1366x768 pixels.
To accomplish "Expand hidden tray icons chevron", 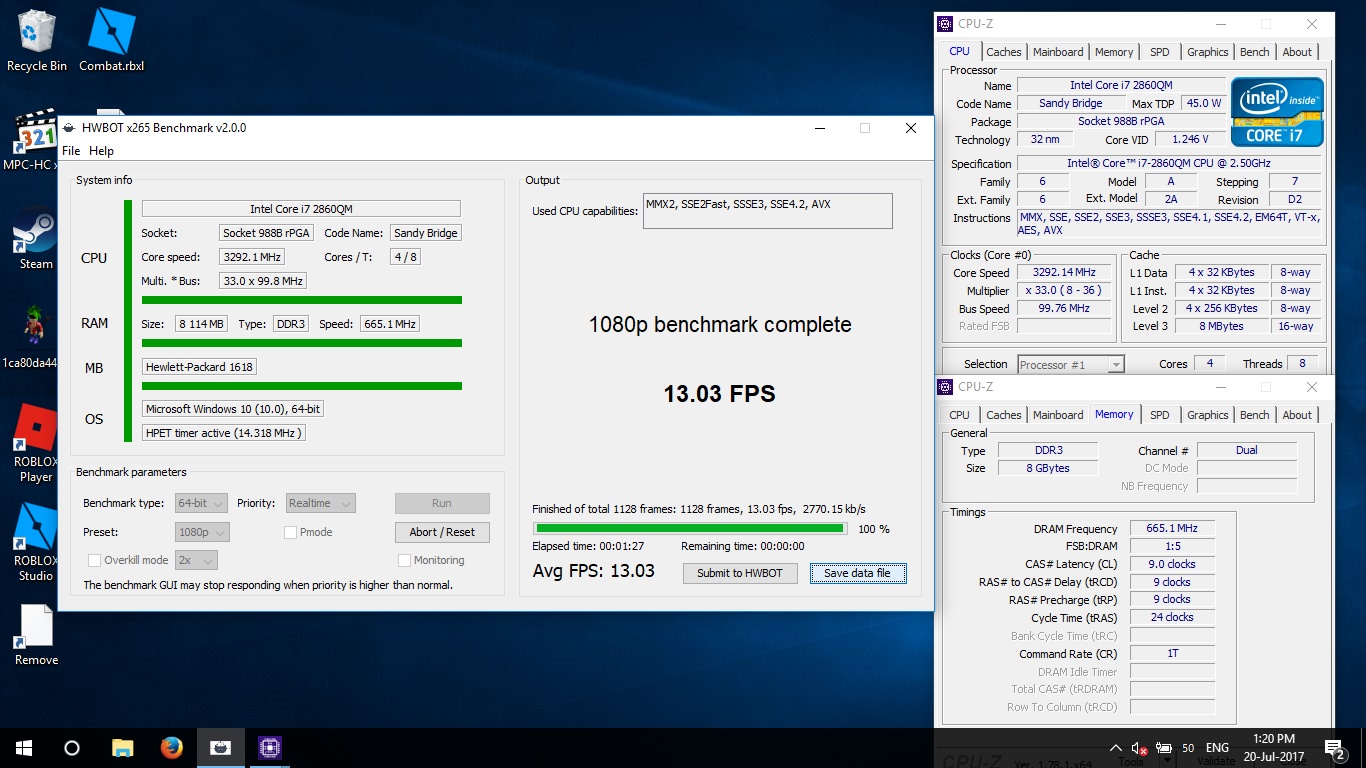I will pos(1116,748).
